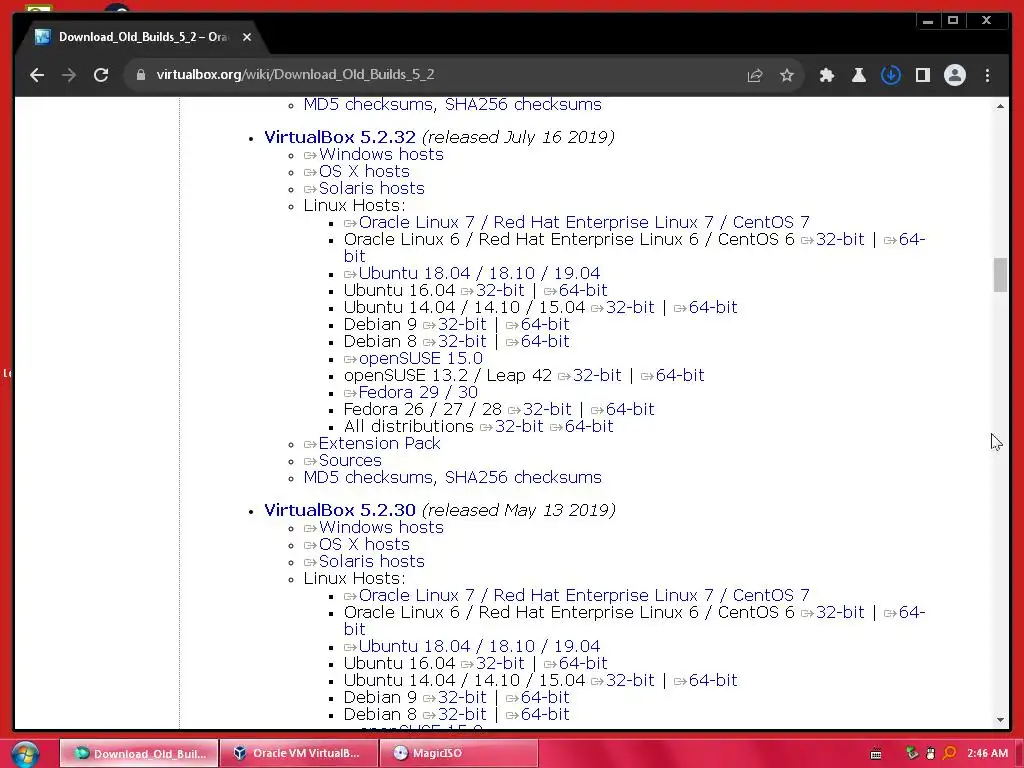Viewport: 1024px width, 768px height.
Task: Open the Chrome three-dot menu
Action: coord(987,75)
